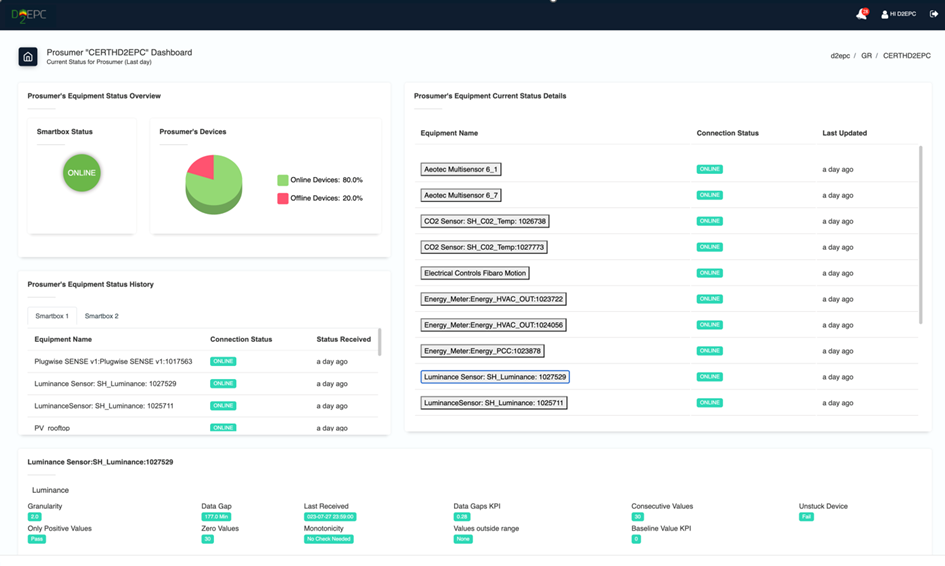Select Electrical Controls Fibaro Motion equipment
The width and height of the screenshot is (945, 566).
click(475, 273)
